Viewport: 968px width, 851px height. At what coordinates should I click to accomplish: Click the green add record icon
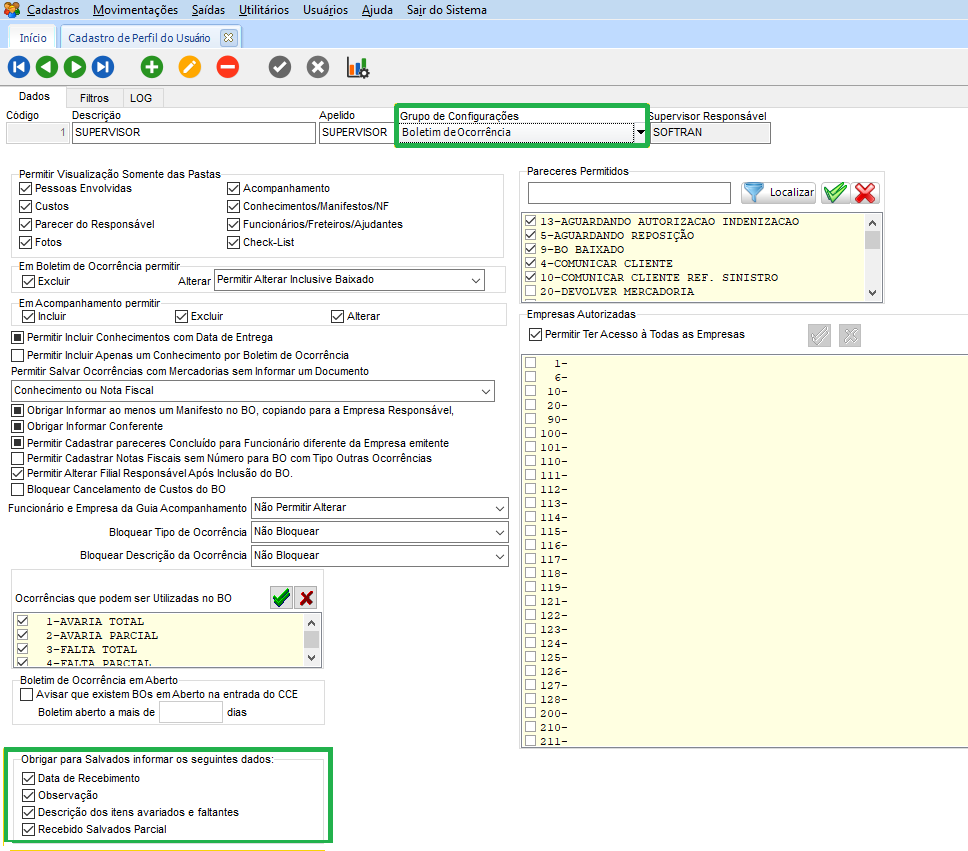click(151, 67)
